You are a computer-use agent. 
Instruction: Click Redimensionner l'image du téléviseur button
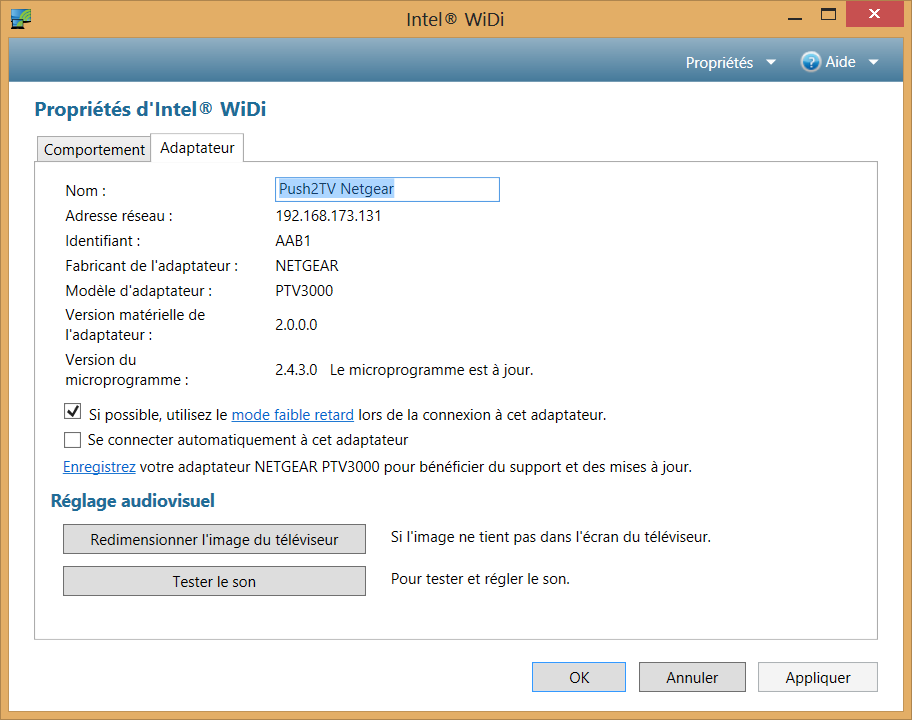point(215,539)
